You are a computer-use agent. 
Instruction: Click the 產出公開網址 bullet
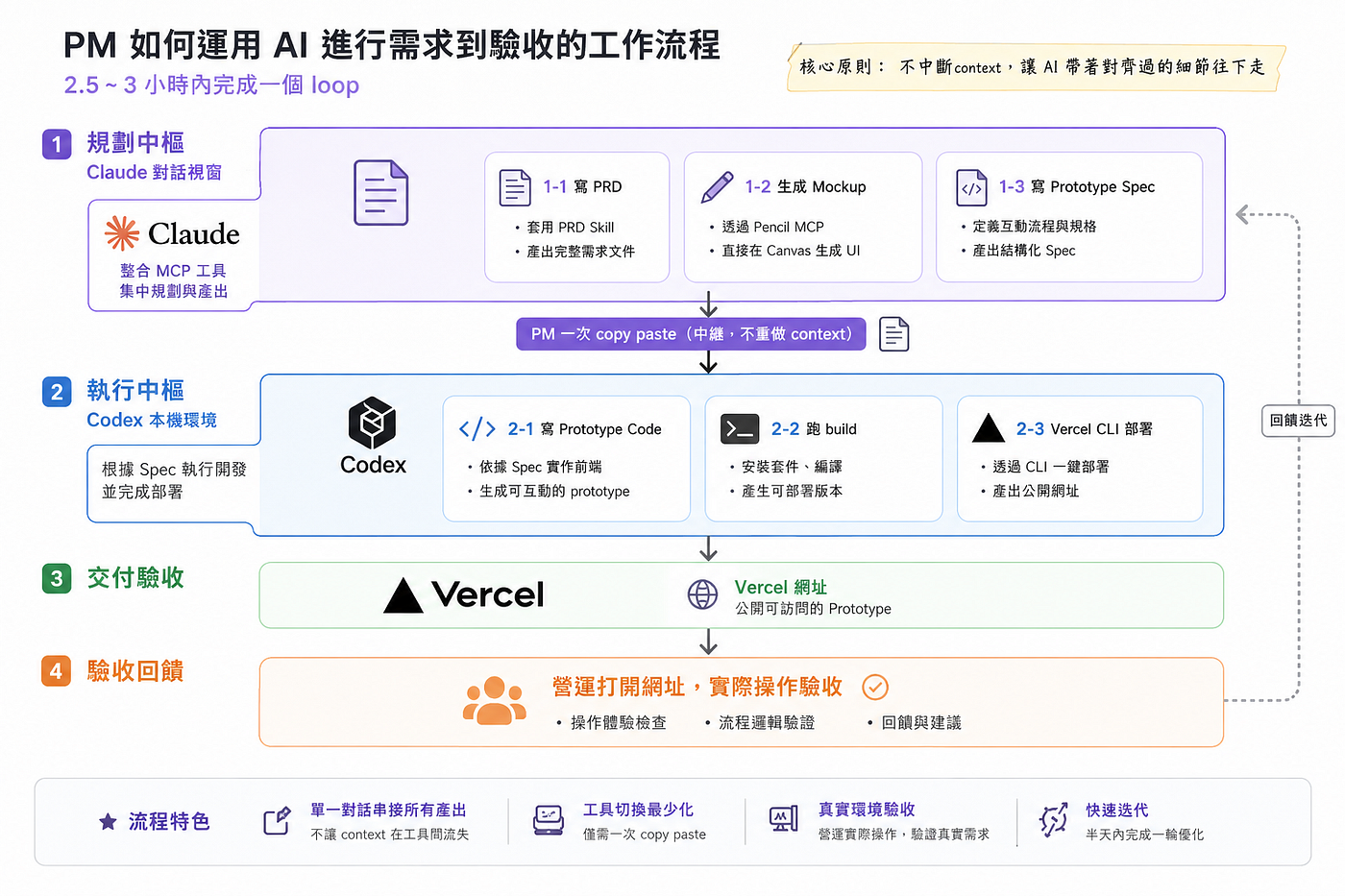[x=1035, y=491]
